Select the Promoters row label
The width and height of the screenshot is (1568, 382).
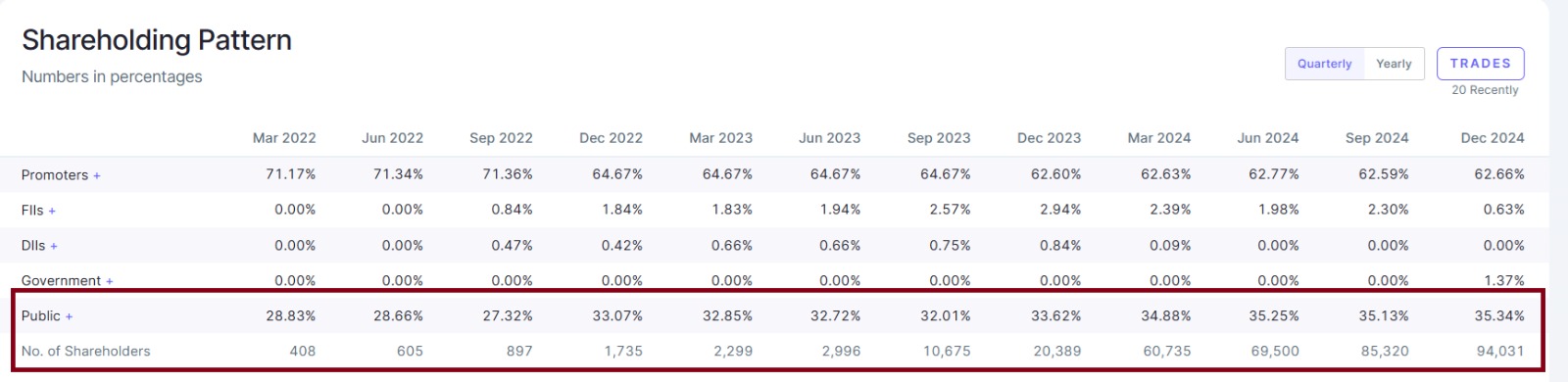click(x=55, y=175)
